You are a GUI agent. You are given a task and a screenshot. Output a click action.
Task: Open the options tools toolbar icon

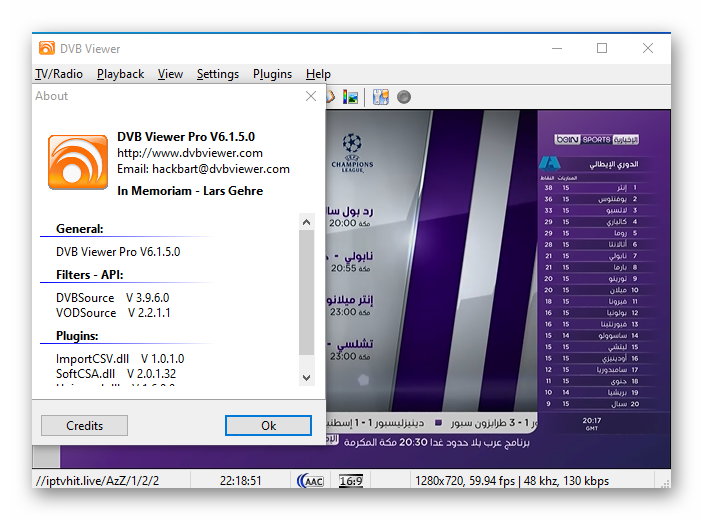381,97
